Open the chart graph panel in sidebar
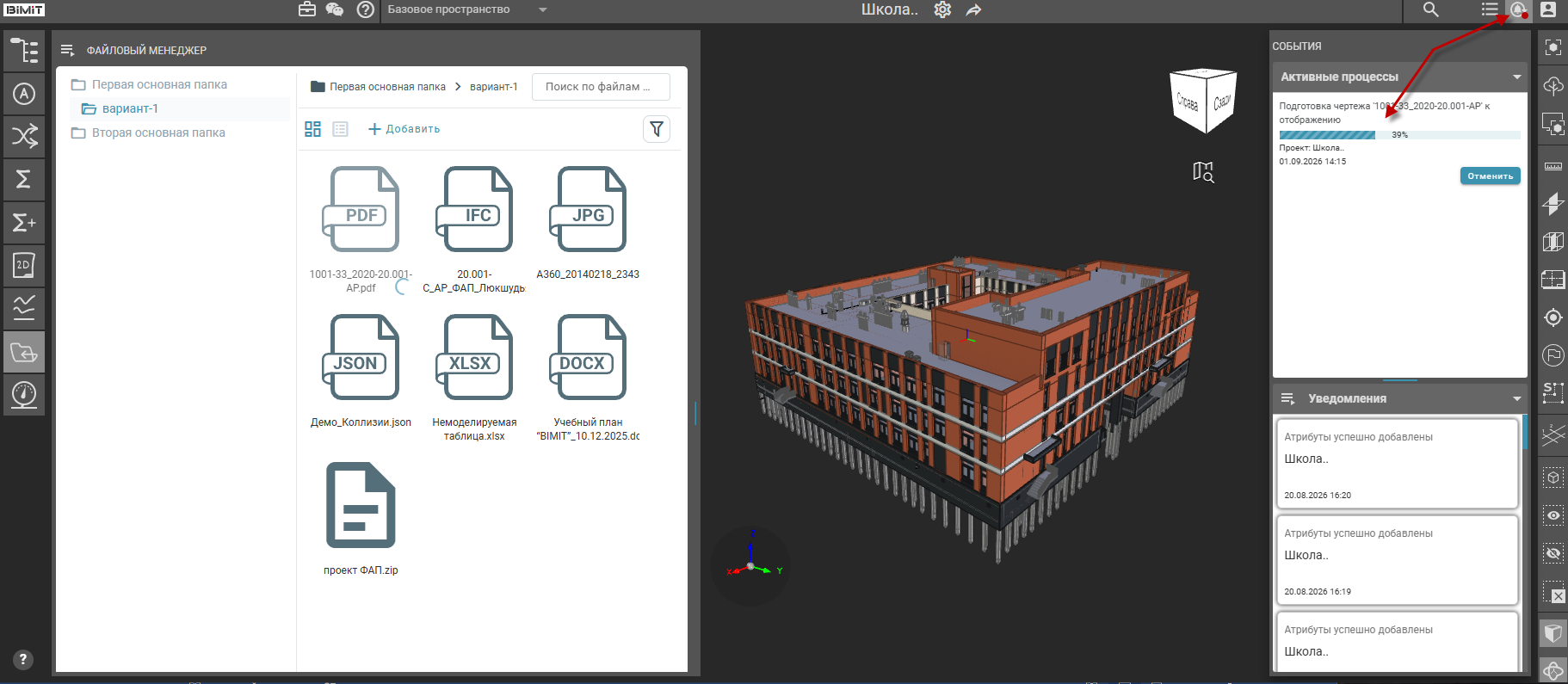Viewport: 1568px width, 684px height. point(24,308)
